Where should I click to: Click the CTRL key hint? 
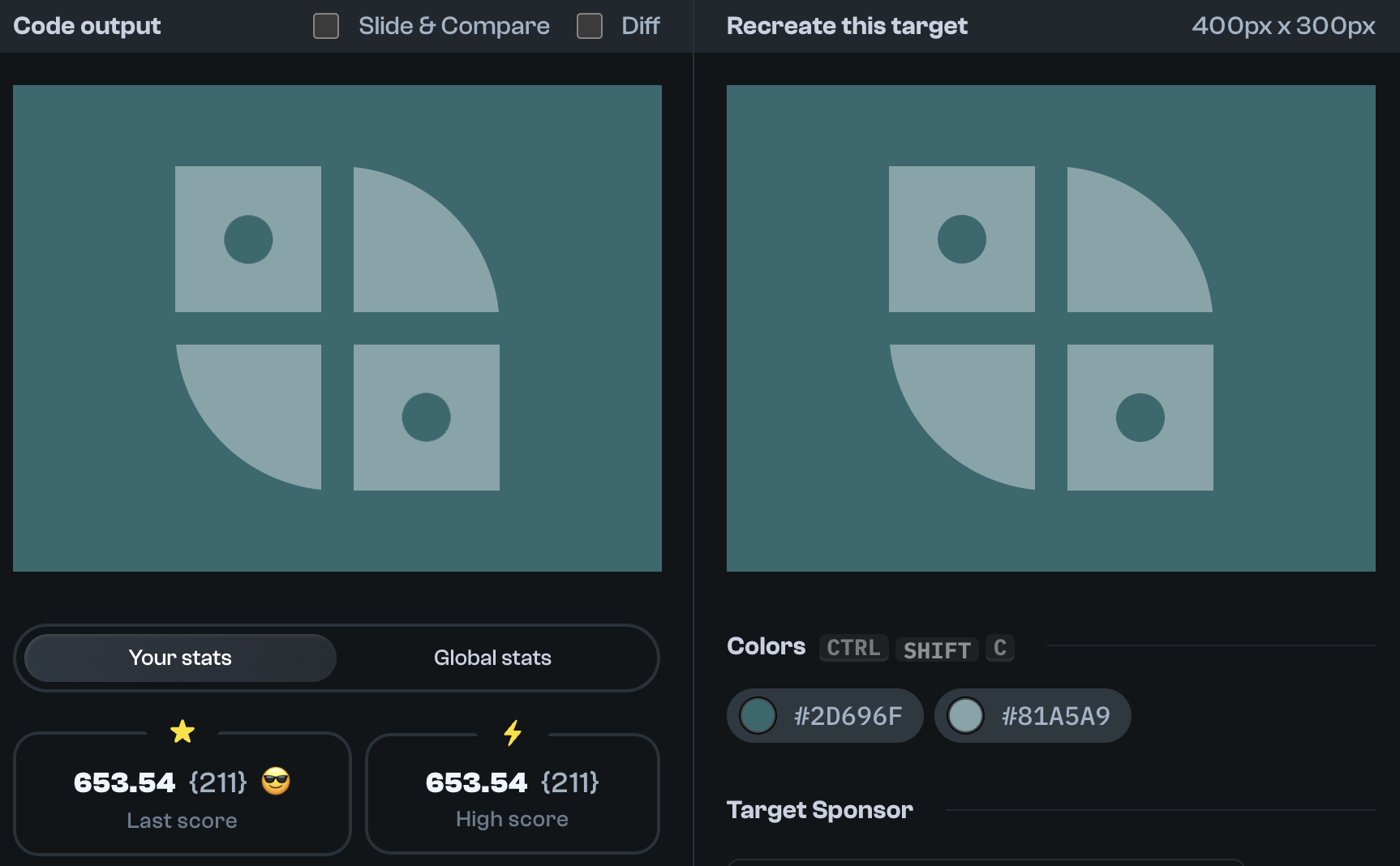pyautogui.click(x=853, y=648)
